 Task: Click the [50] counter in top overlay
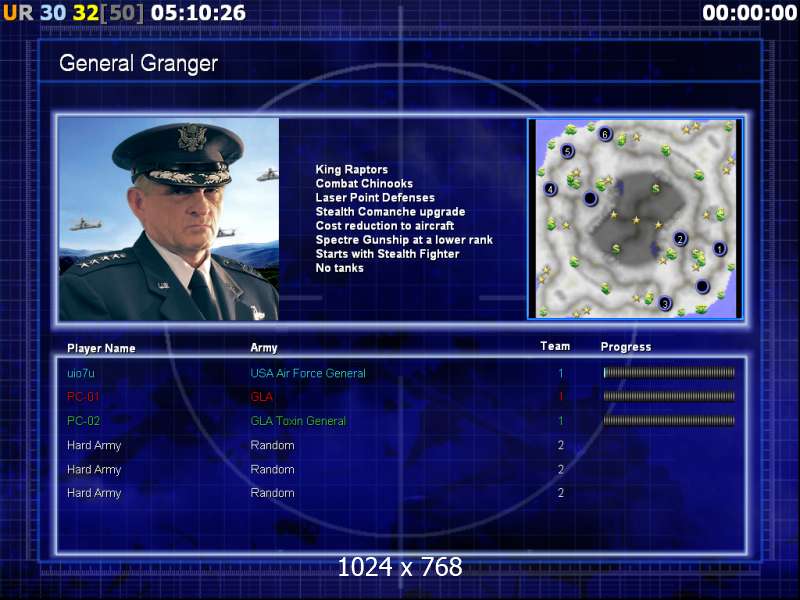pos(122,13)
